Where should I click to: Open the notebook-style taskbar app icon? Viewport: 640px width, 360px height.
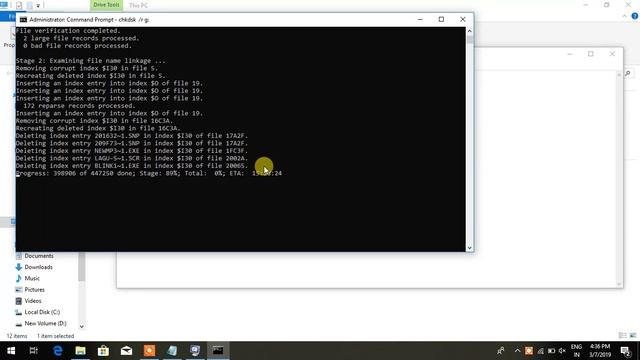pyautogui.click(x=172, y=351)
